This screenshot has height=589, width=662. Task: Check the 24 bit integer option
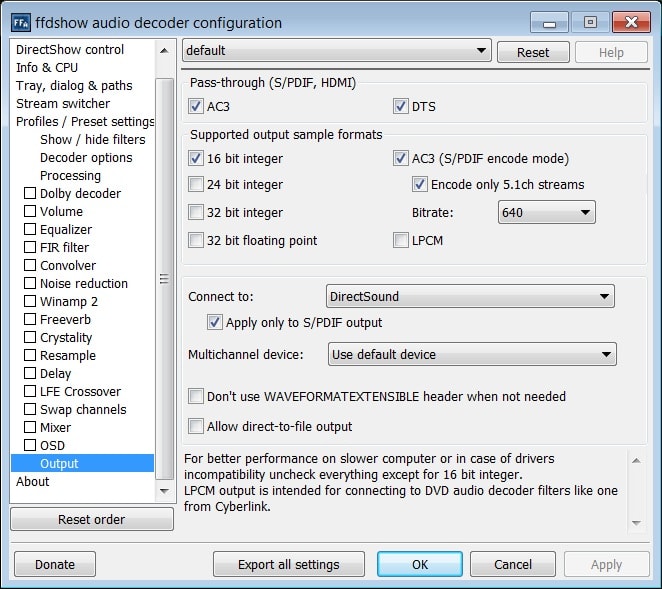[x=196, y=185]
